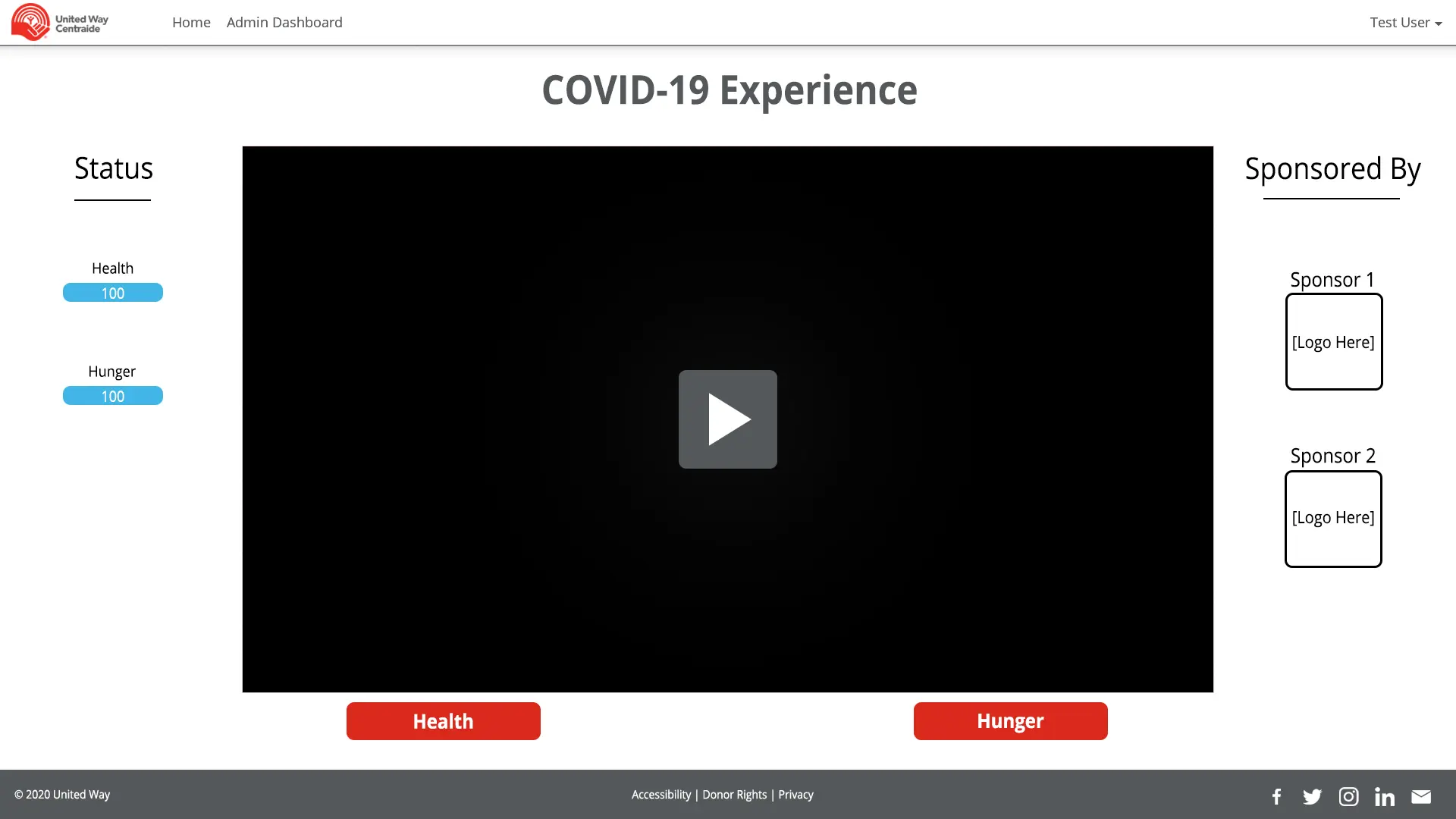Click the Hunger action button
1456x819 pixels.
tap(1010, 721)
